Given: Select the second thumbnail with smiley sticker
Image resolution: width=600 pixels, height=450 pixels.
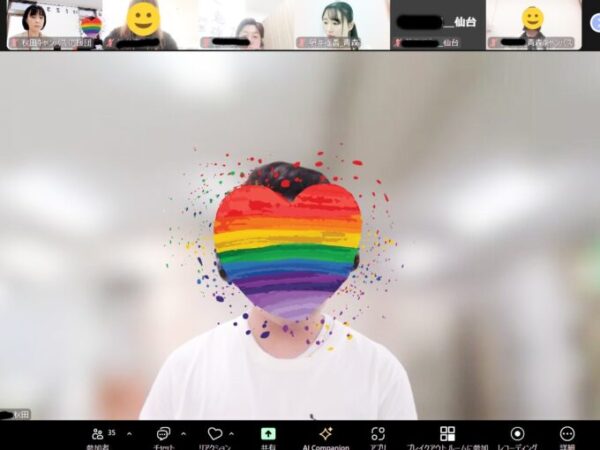Looking at the screenshot, I should click(x=149, y=24).
